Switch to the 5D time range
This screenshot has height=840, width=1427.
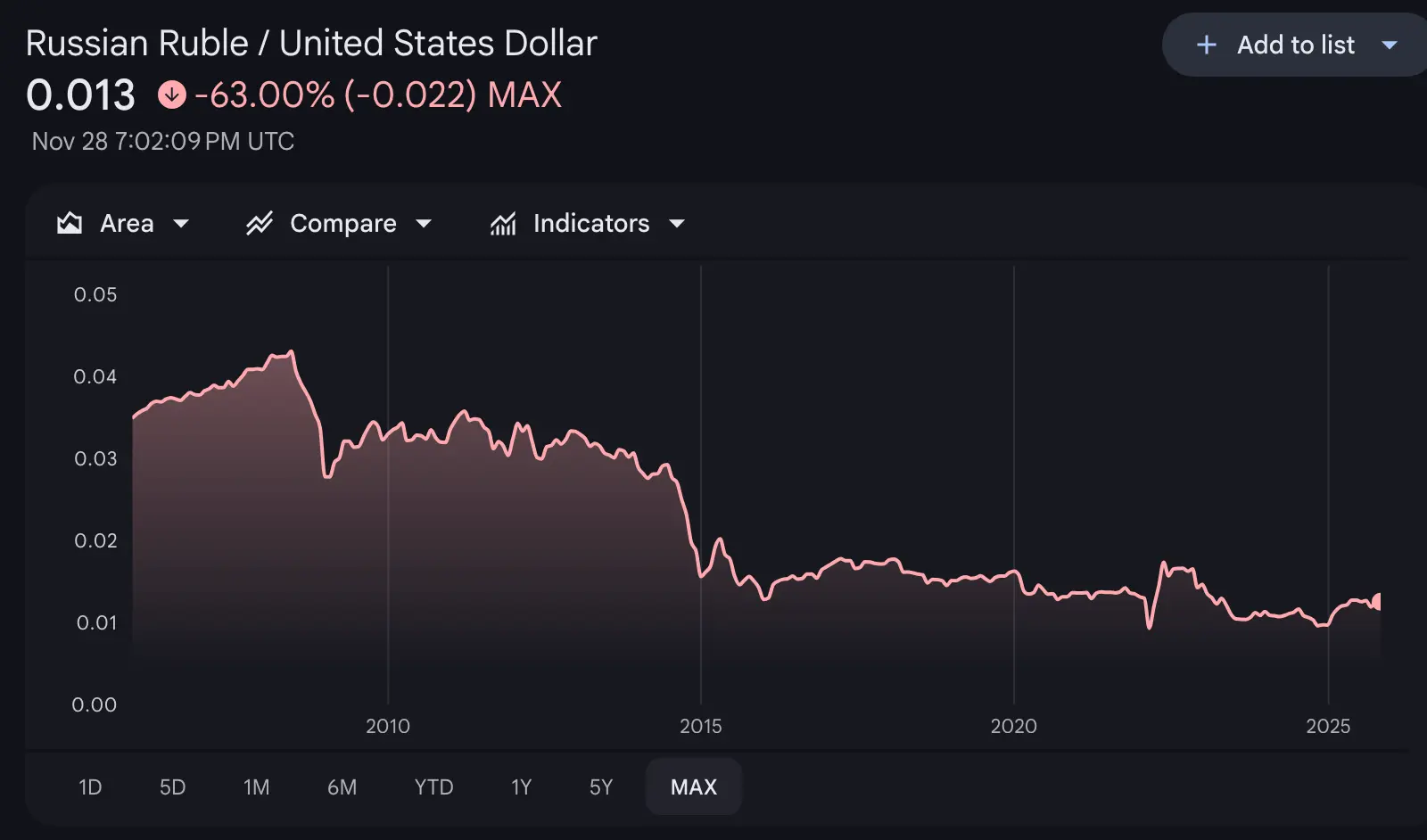click(x=172, y=786)
